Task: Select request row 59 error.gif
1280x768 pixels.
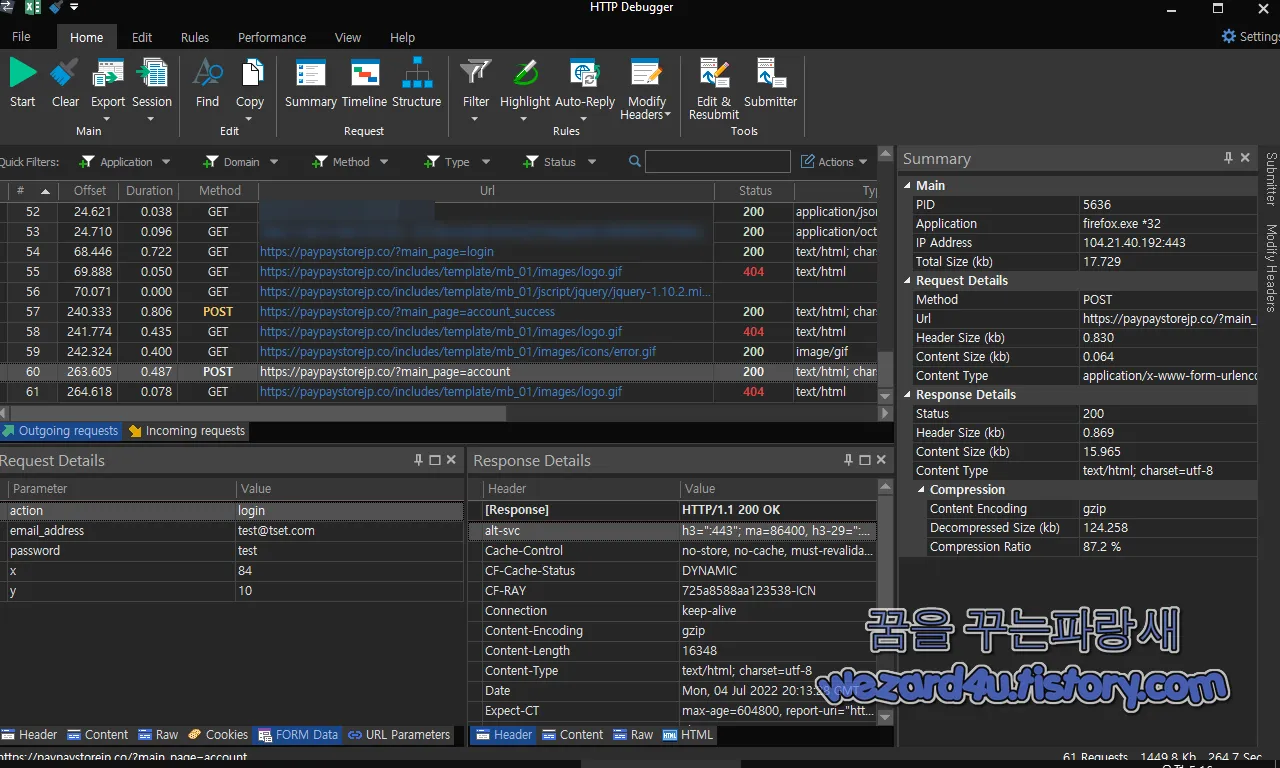Action: (x=438, y=352)
